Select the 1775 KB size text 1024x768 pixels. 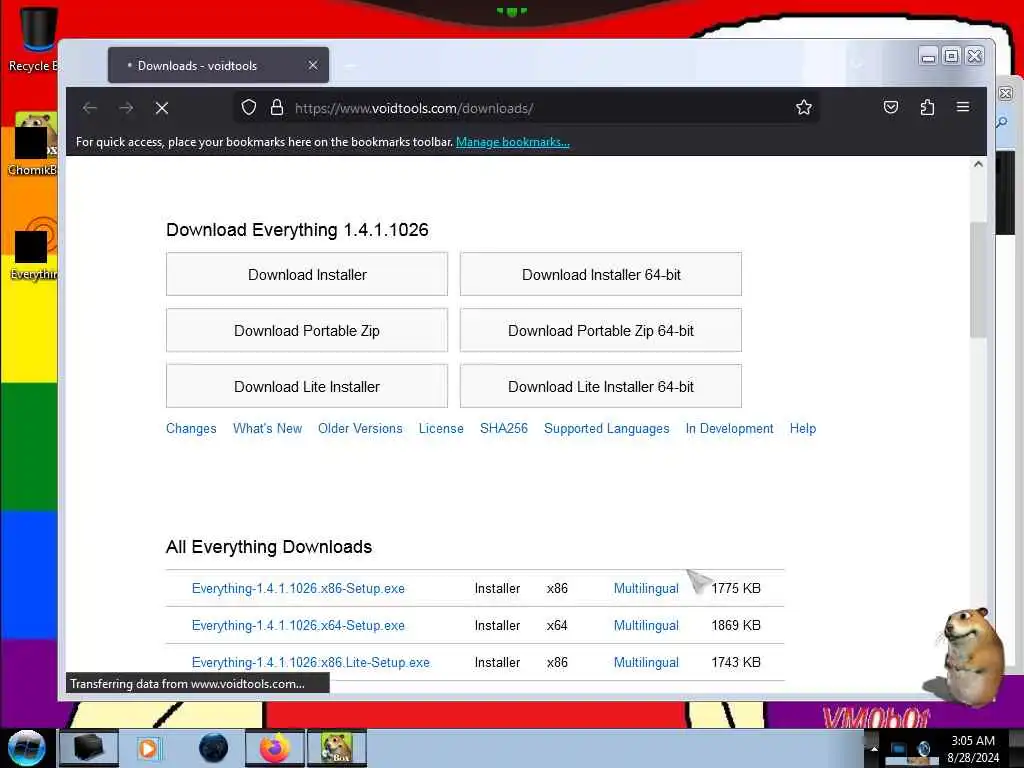tap(736, 588)
